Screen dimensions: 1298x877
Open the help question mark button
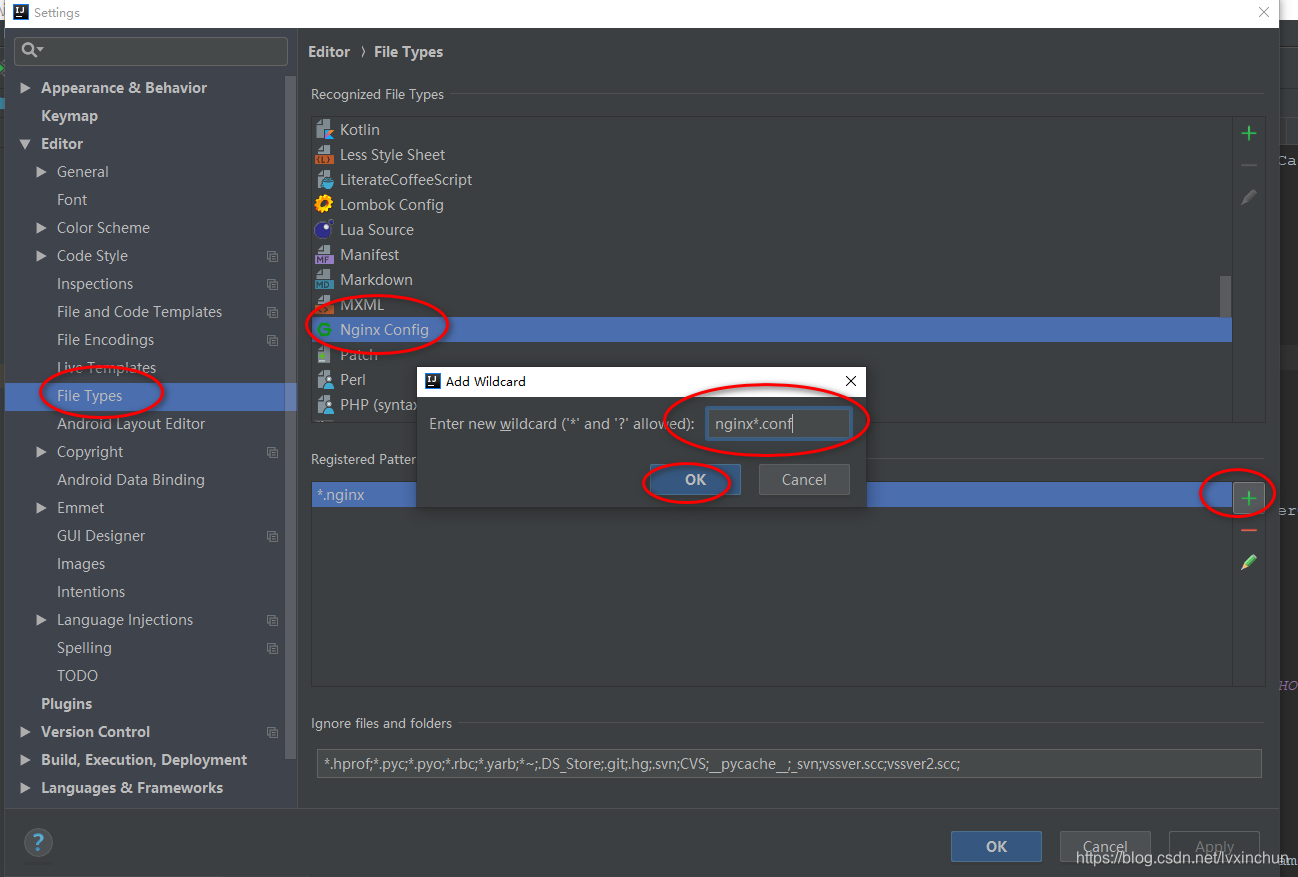[38, 841]
